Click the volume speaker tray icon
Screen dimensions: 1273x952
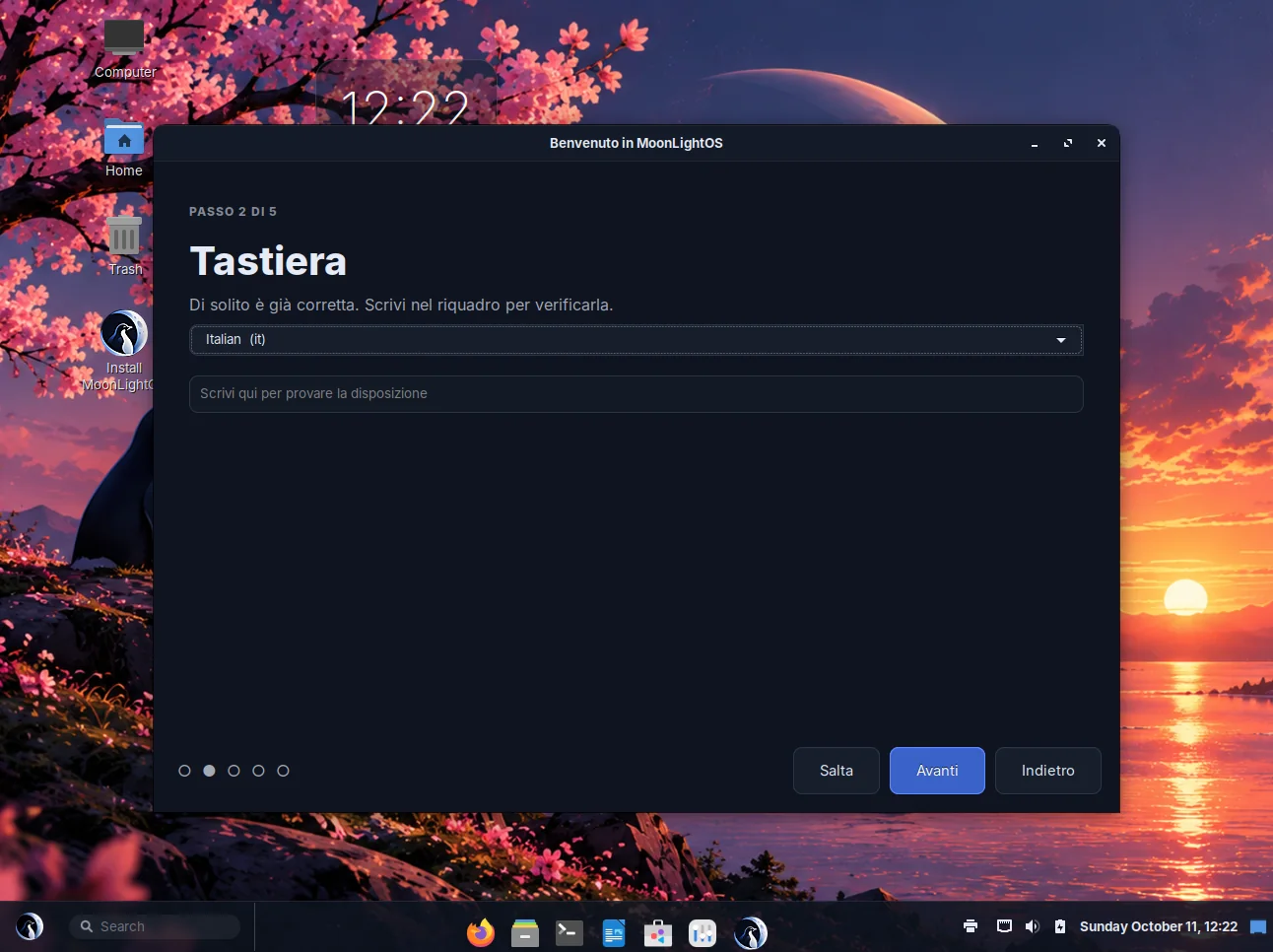(1032, 926)
